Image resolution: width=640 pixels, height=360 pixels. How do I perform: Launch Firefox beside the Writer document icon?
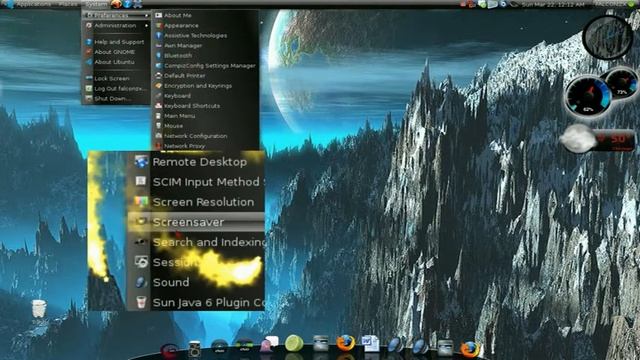click(x=345, y=343)
